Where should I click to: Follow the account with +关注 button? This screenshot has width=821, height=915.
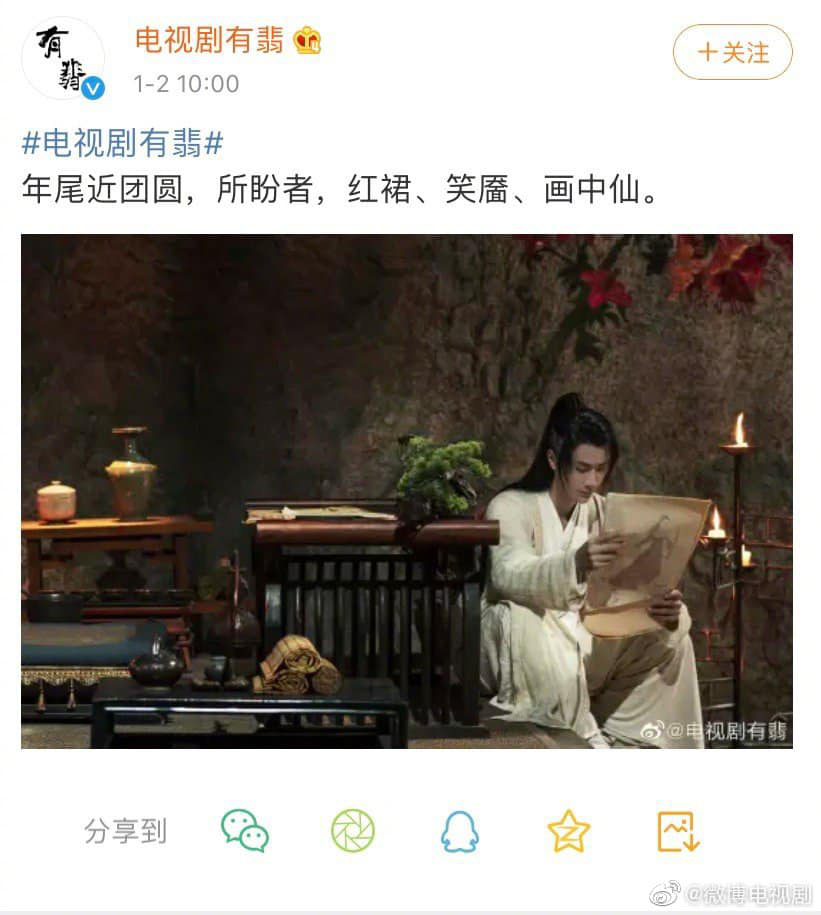(732, 52)
